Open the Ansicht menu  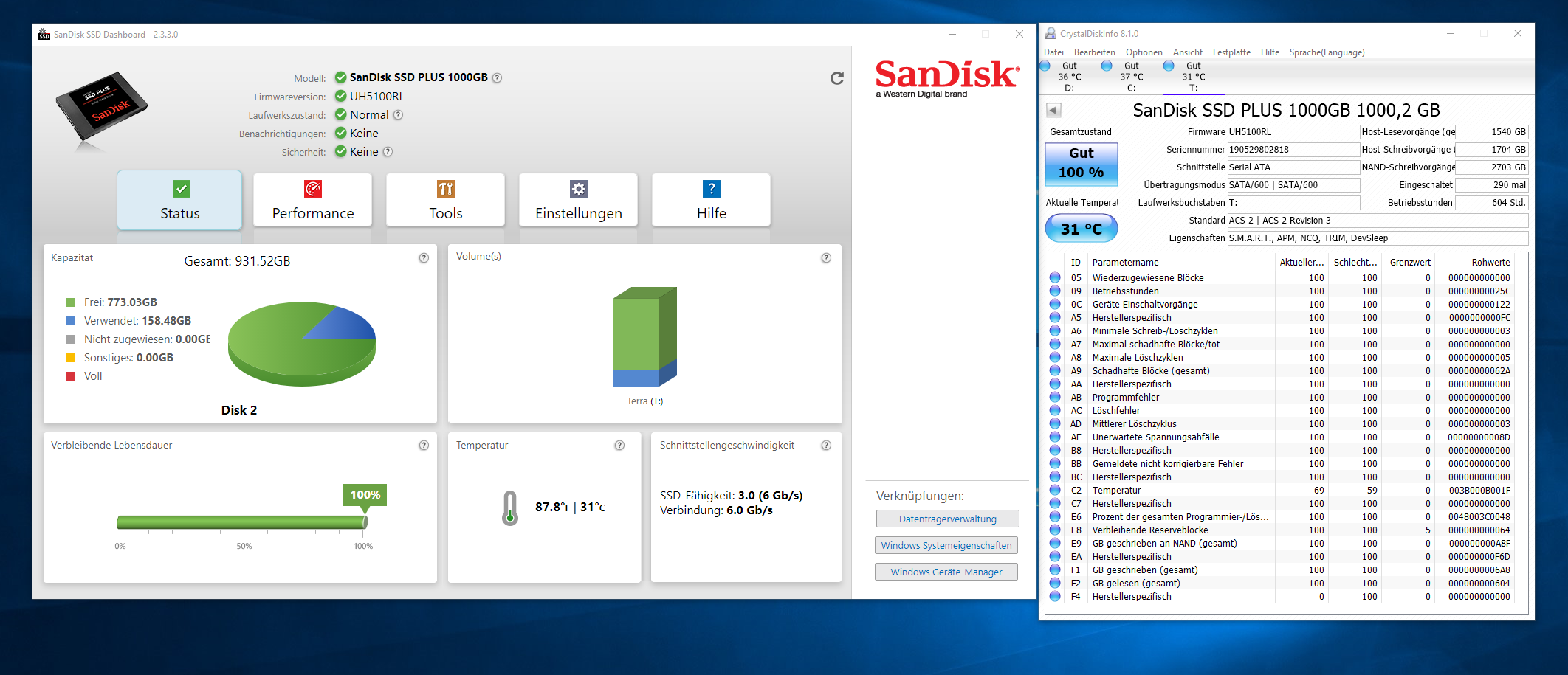(1187, 52)
